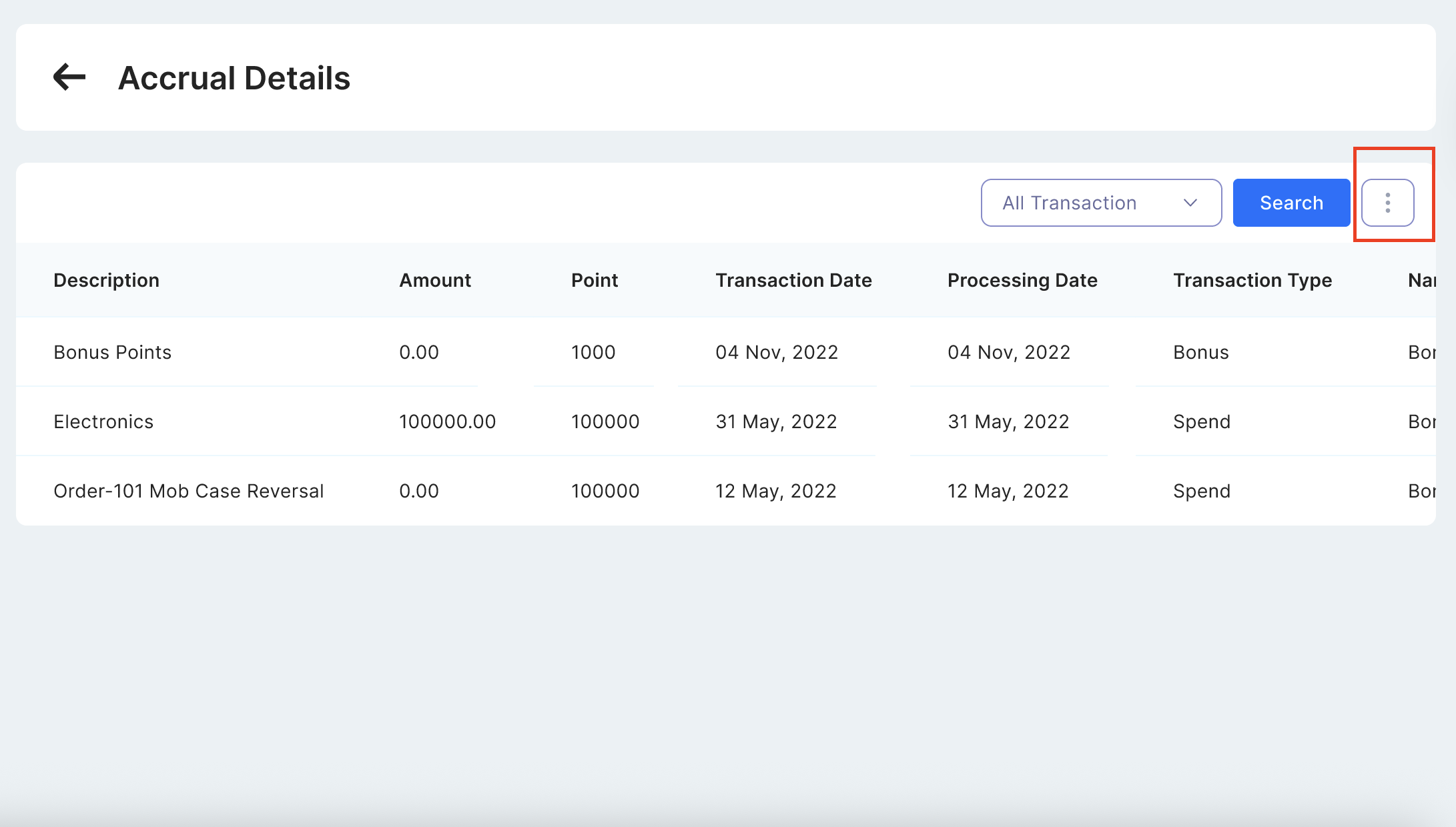Click the 1000 point value cell
The height and width of the screenshot is (827, 1456).
593,352
